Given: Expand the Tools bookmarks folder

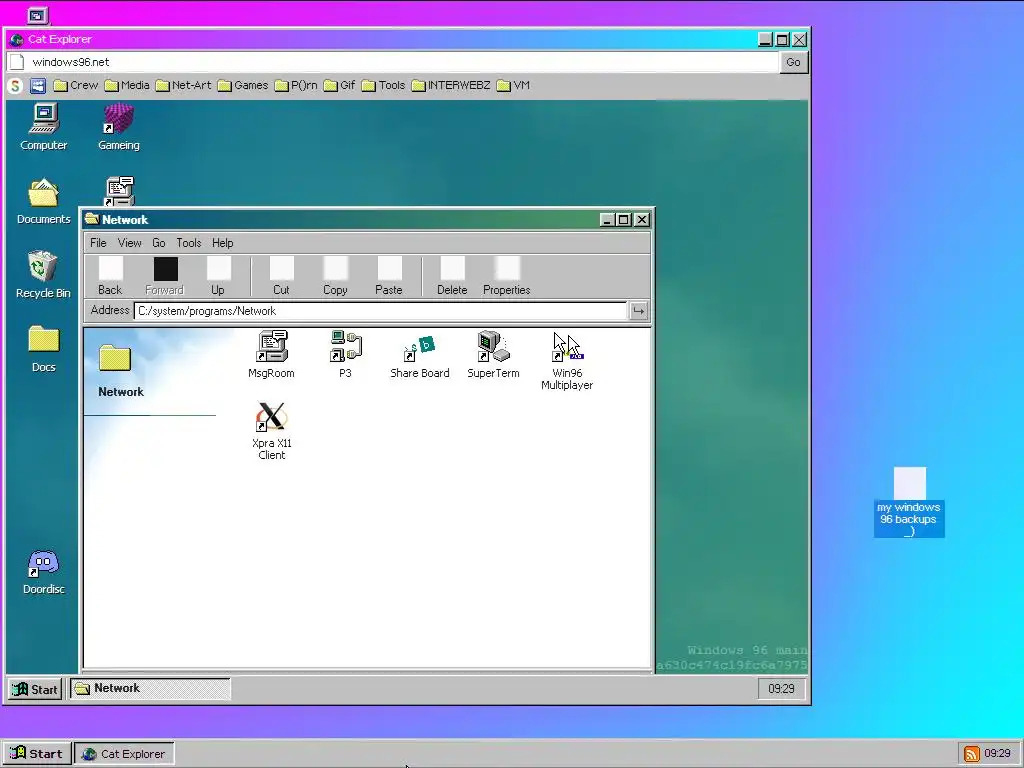Looking at the screenshot, I should tap(383, 86).
